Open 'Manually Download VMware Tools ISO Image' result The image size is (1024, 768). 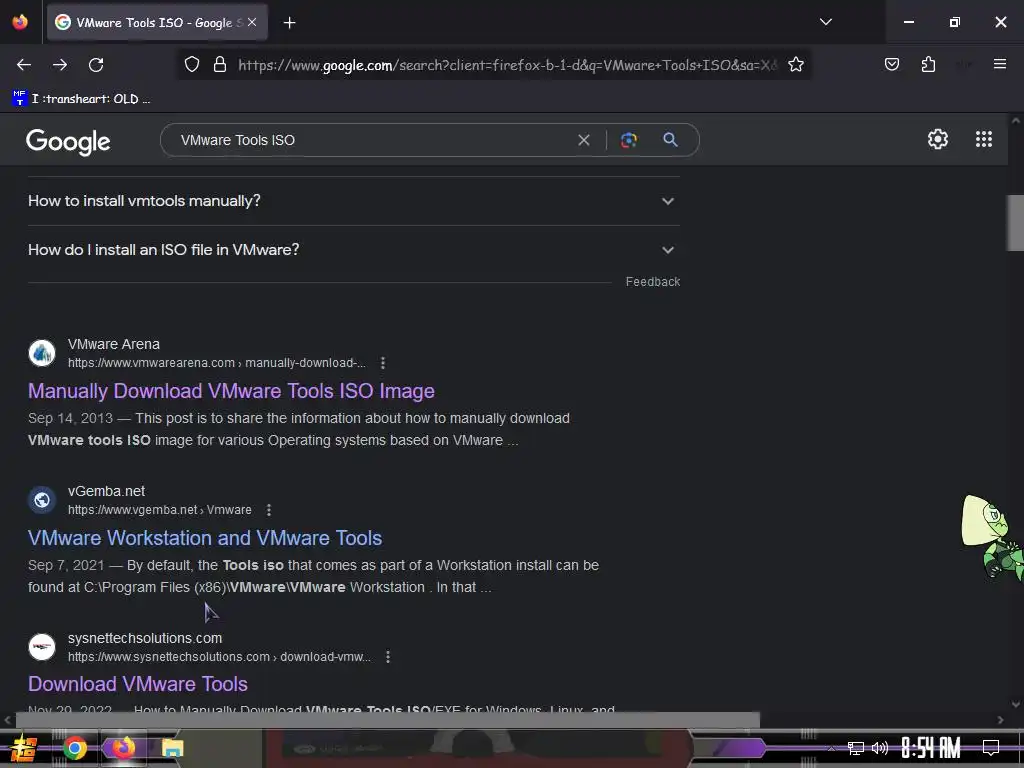[x=231, y=391]
